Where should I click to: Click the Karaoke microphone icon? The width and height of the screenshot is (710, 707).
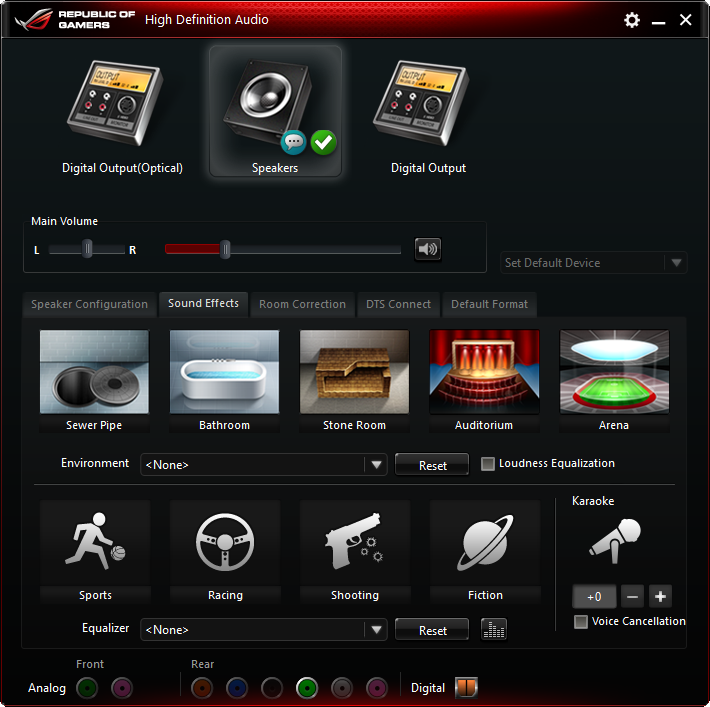tap(615, 541)
